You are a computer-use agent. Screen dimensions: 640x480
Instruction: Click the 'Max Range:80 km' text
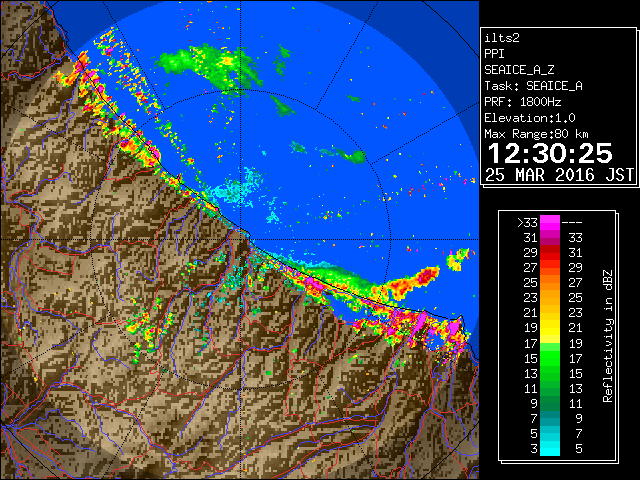pyautogui.click(x=536, y=134)
